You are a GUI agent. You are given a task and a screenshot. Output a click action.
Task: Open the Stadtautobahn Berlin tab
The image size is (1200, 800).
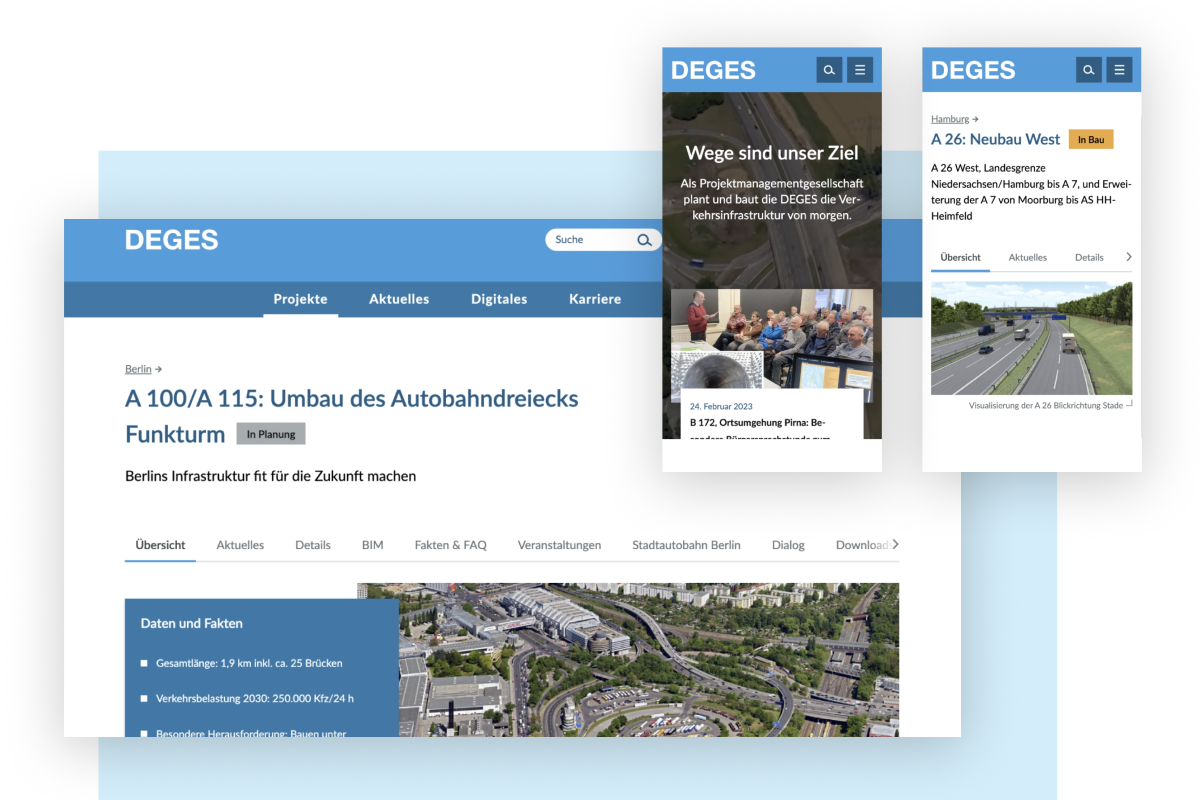686,545
